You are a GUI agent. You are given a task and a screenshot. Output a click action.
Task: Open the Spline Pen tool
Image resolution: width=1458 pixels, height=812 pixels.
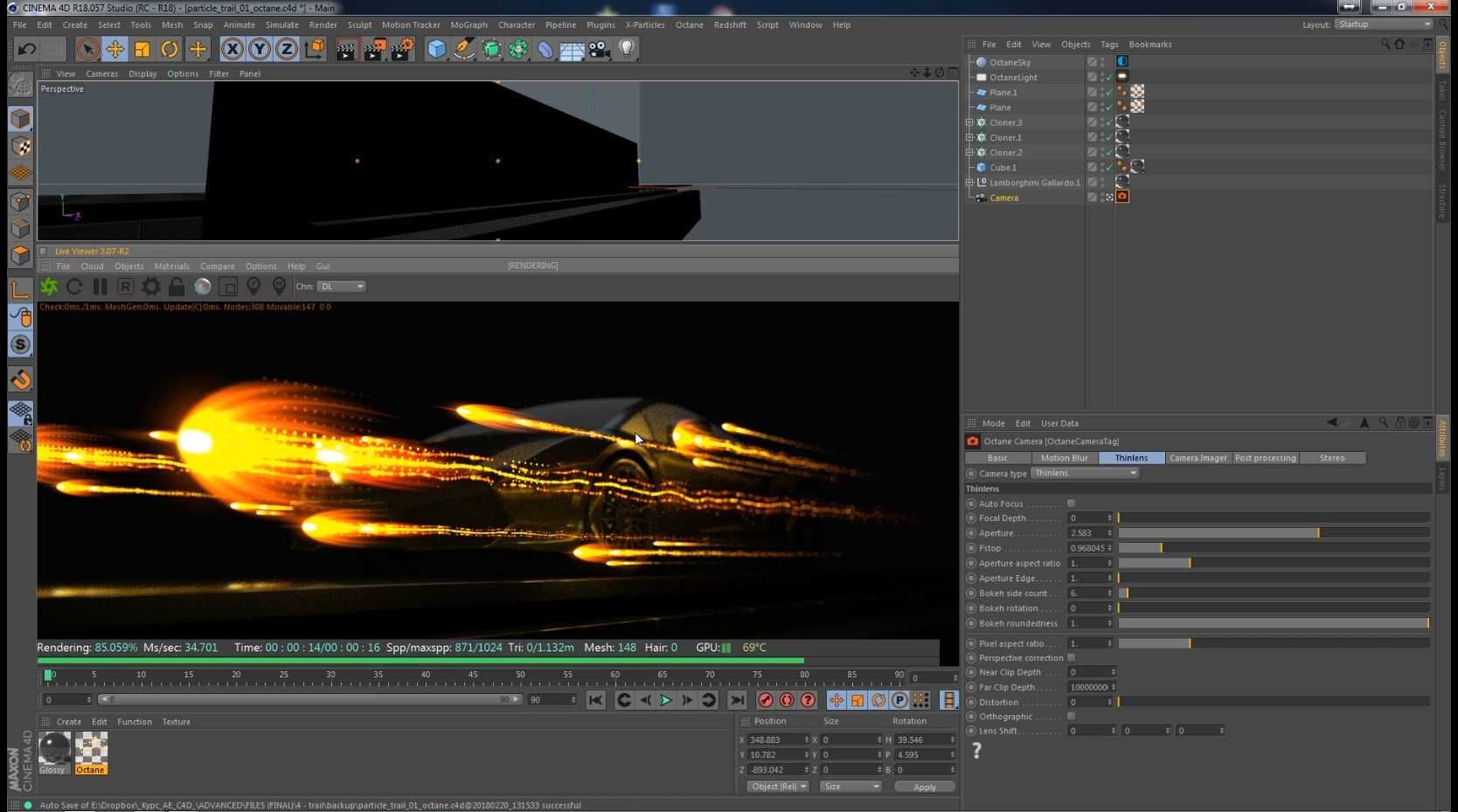pyautogui.click(x=463, y=49)
